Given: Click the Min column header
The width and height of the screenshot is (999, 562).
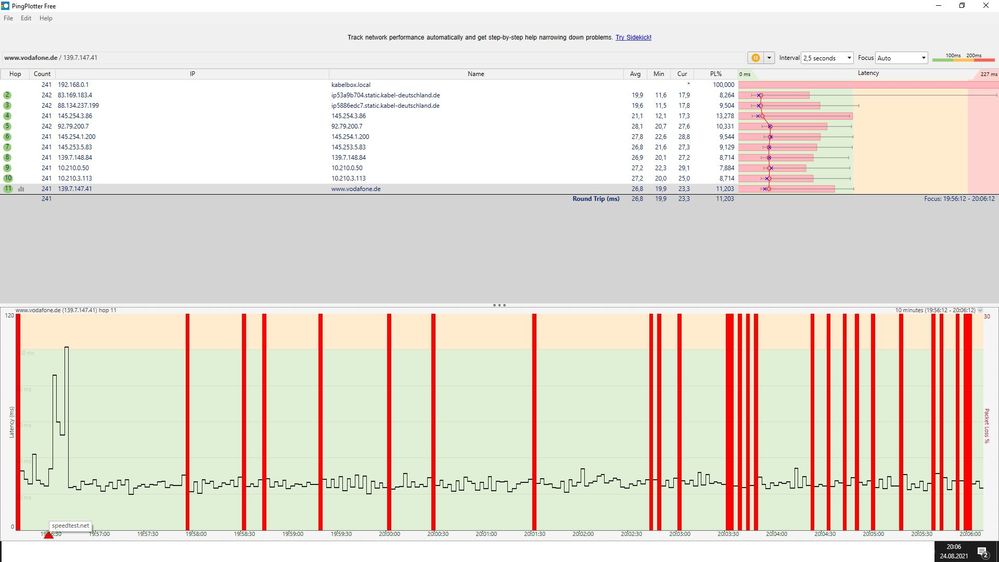Looking at the screenshot, I should (659, 74).
